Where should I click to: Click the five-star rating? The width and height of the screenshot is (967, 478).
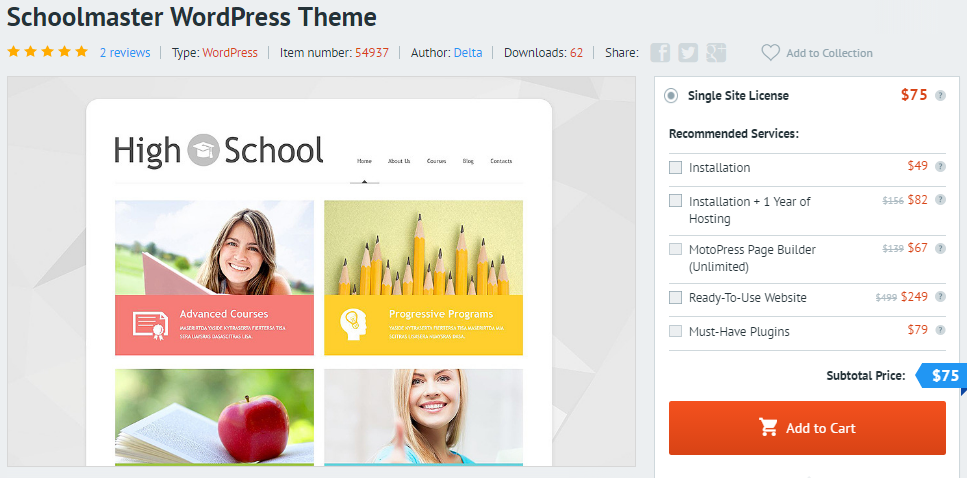47,52
